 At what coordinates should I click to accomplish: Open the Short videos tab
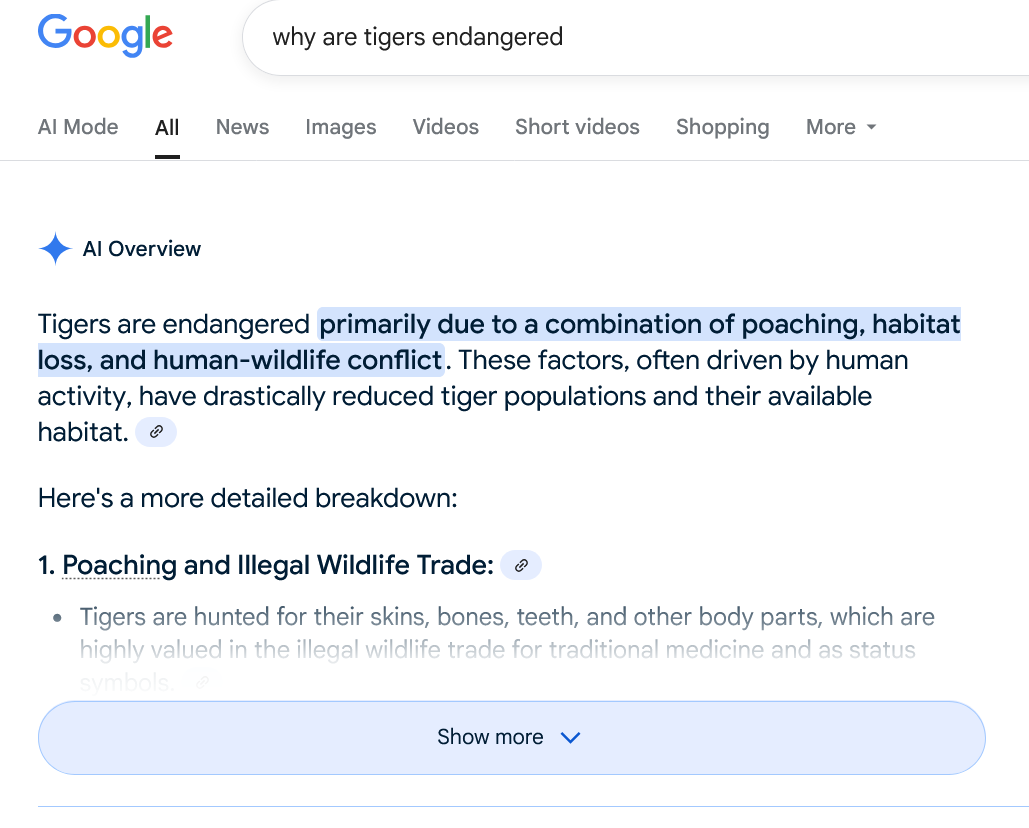578,127
